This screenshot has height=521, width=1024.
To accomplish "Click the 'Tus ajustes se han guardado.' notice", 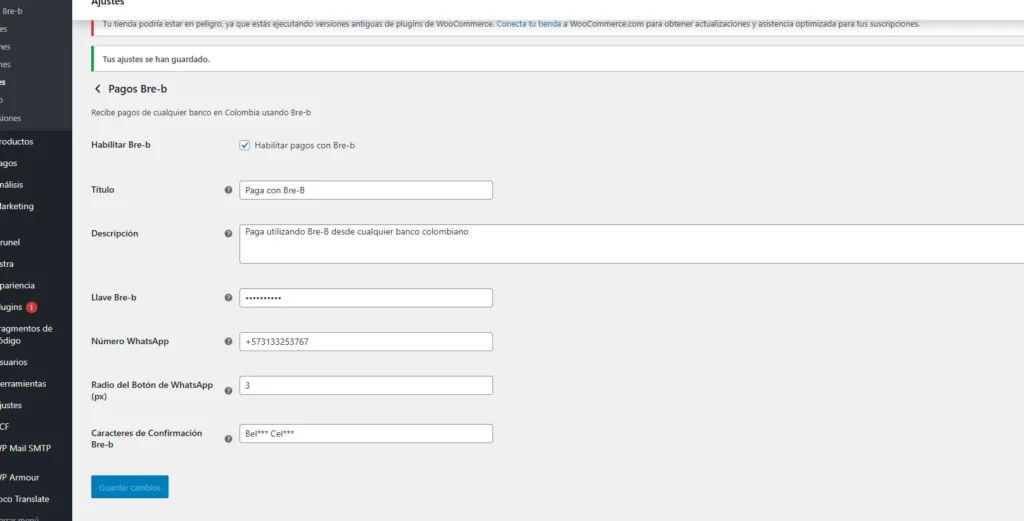I will [x=156, y=59].
